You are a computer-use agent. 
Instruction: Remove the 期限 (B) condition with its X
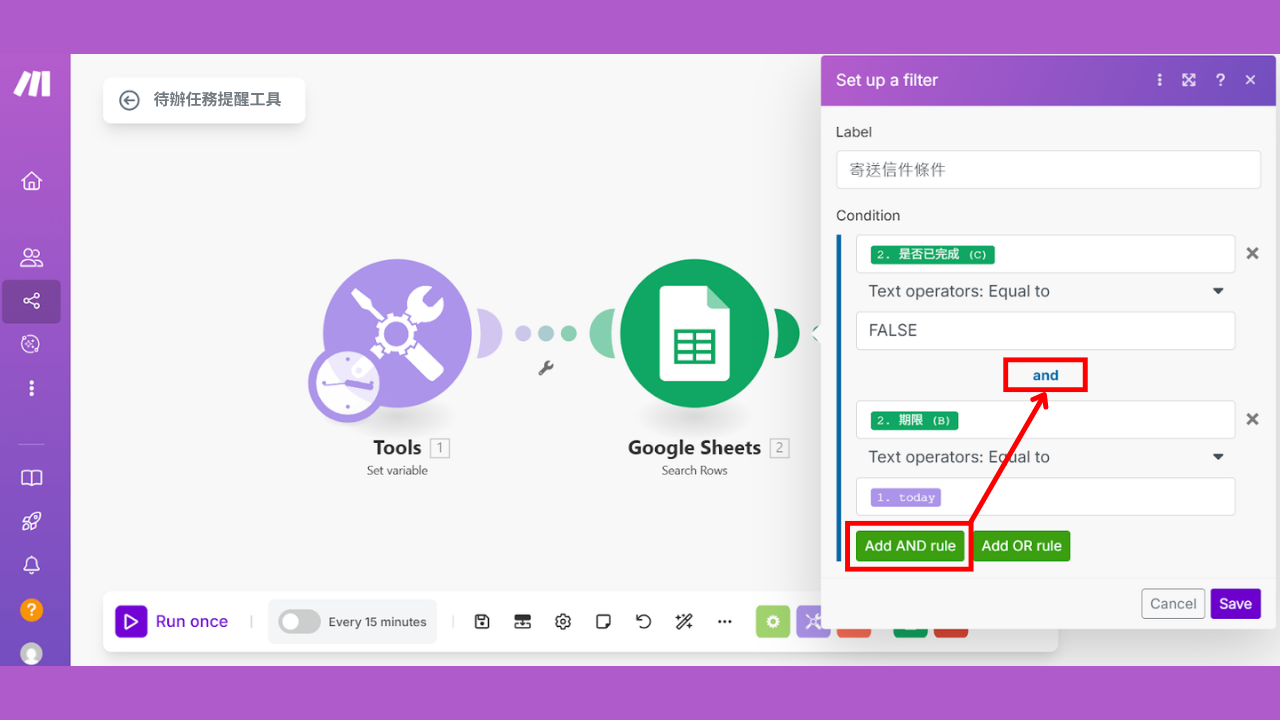[x=1252, y=419]
